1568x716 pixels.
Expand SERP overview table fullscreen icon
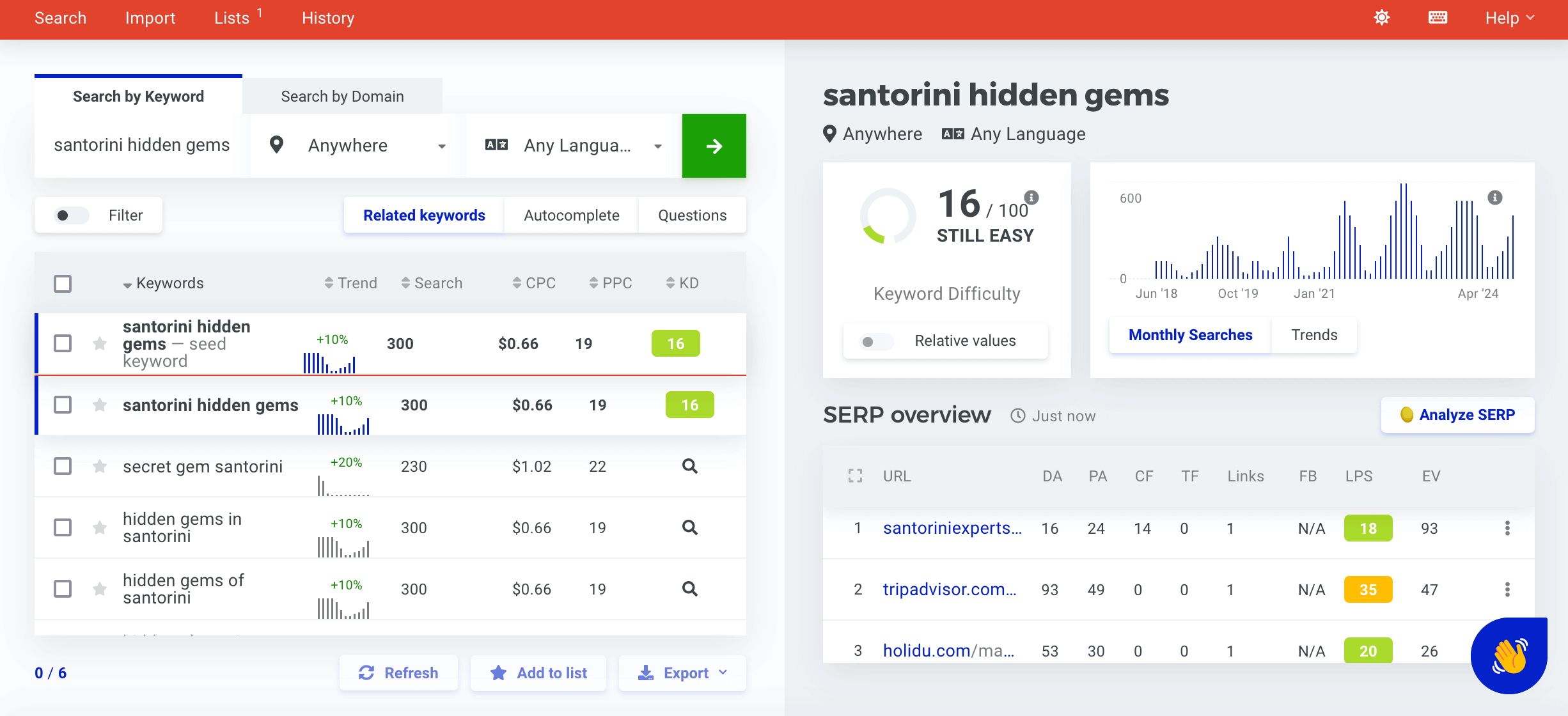coord(855,476)
